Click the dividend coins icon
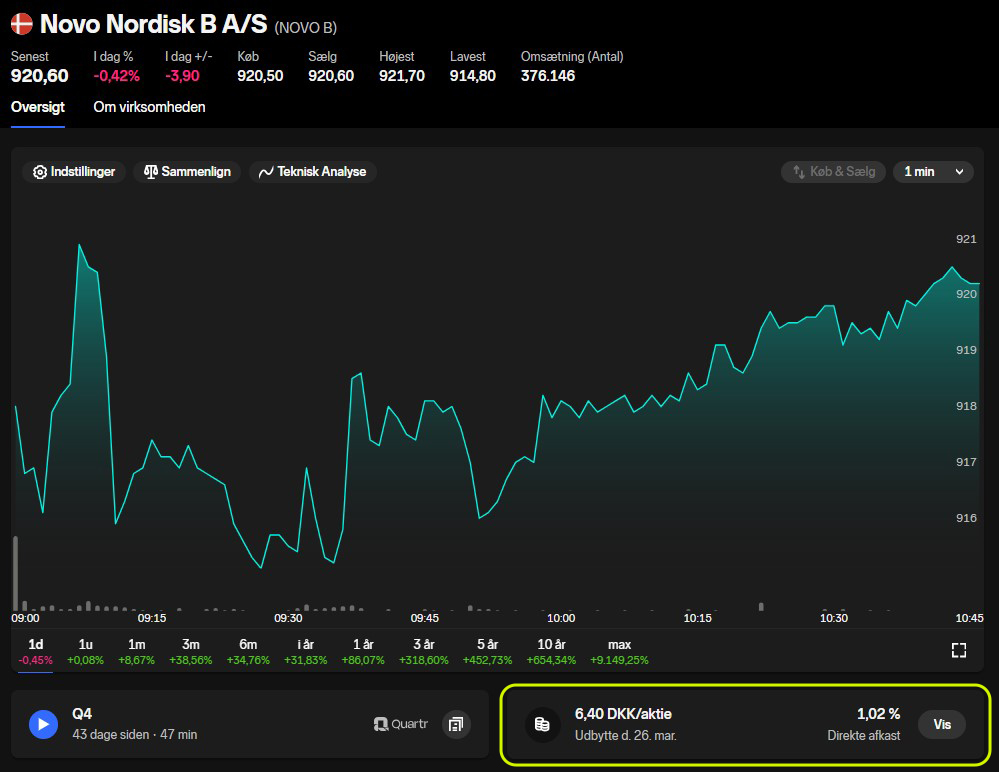999x772 pixels. pos(542,724)
